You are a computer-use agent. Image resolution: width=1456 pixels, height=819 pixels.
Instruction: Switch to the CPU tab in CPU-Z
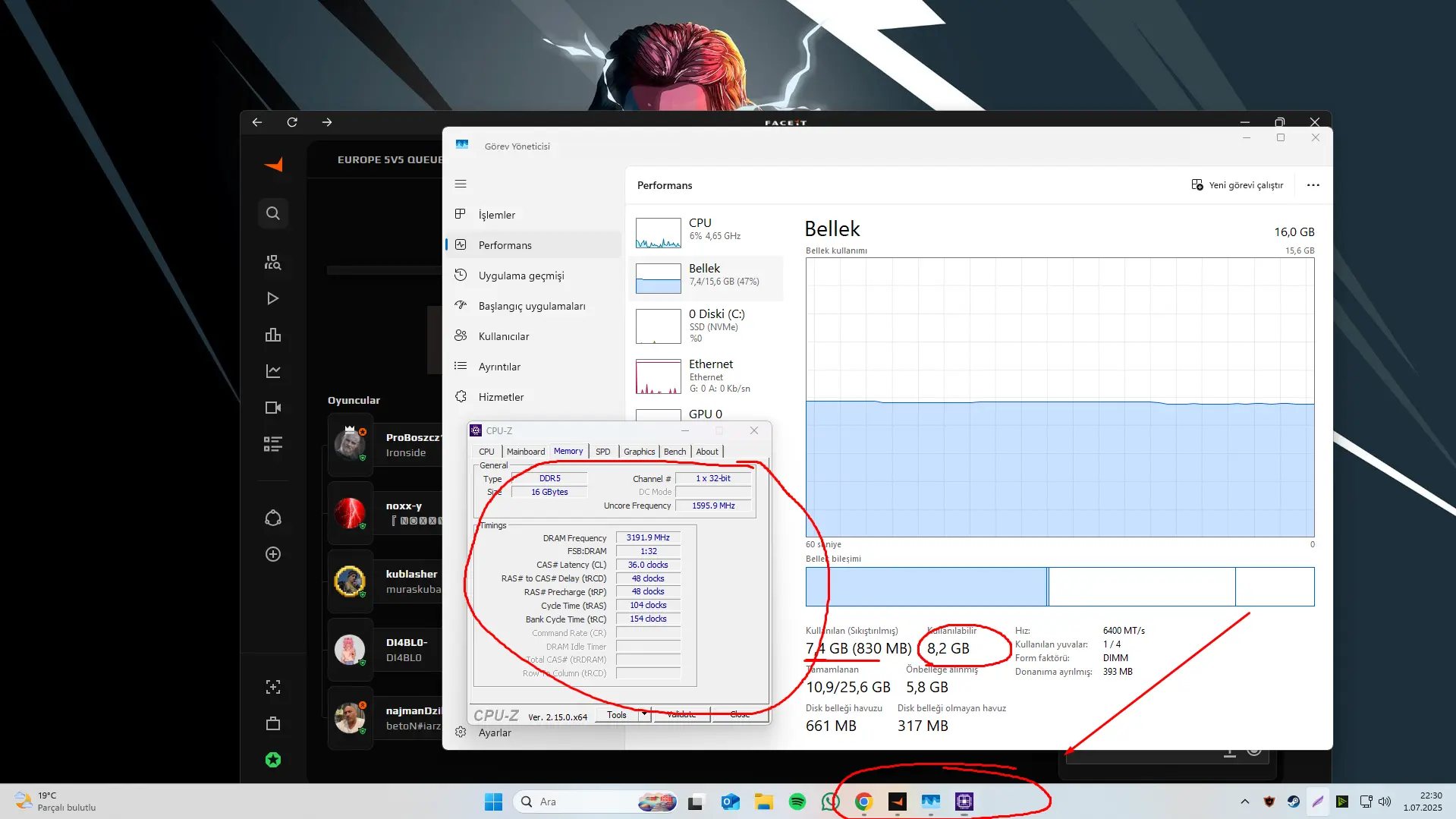coord(486,452)
